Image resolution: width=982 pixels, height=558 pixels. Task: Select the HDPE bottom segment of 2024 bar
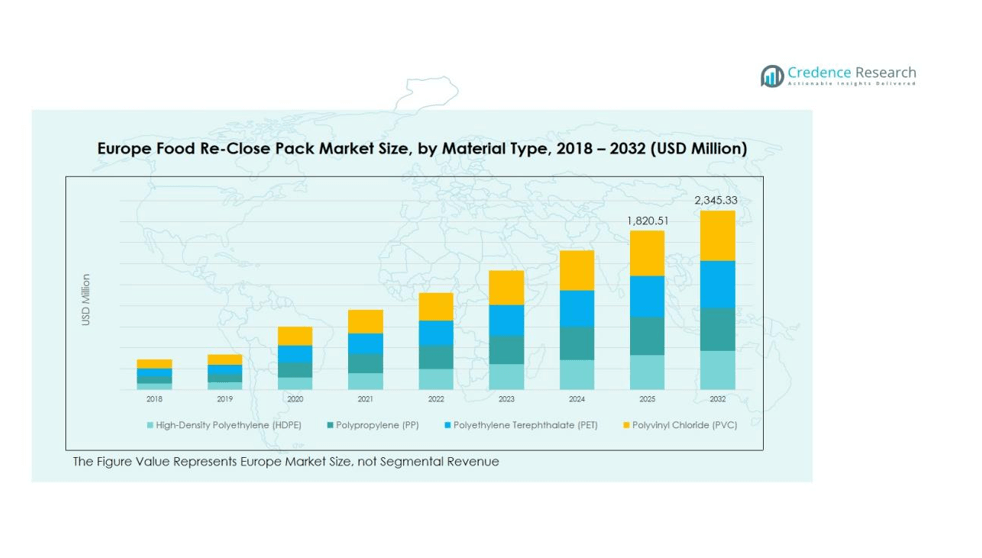click(x=576, y=374)
